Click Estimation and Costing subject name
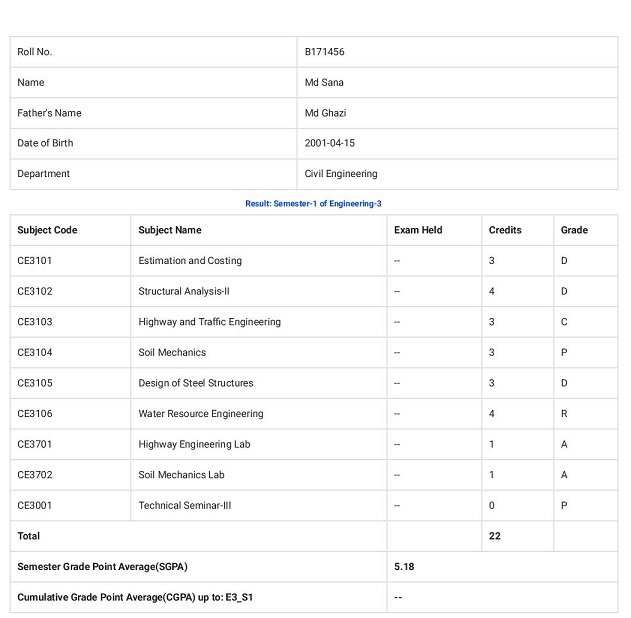This screenshot has height=618, width=631. 190,261
